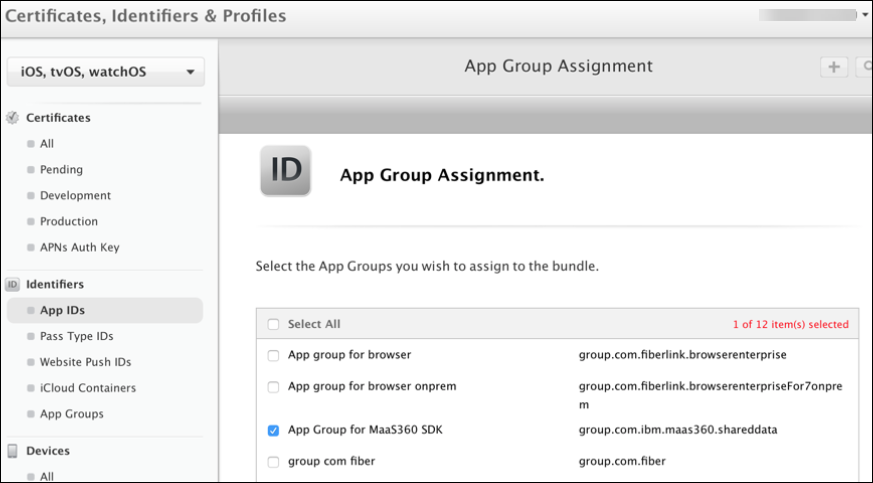Click the 'App group for browser onprem' label
Viewport: 873px width, 483px height.
pyautogui.click(x=372, y=386)
